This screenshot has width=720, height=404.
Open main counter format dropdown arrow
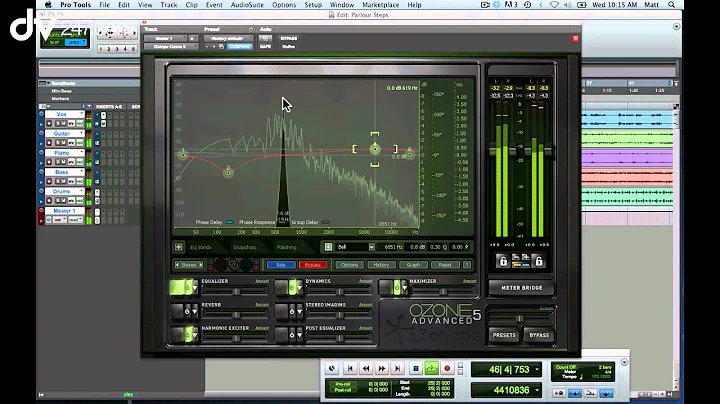click(x=537, y=370)
